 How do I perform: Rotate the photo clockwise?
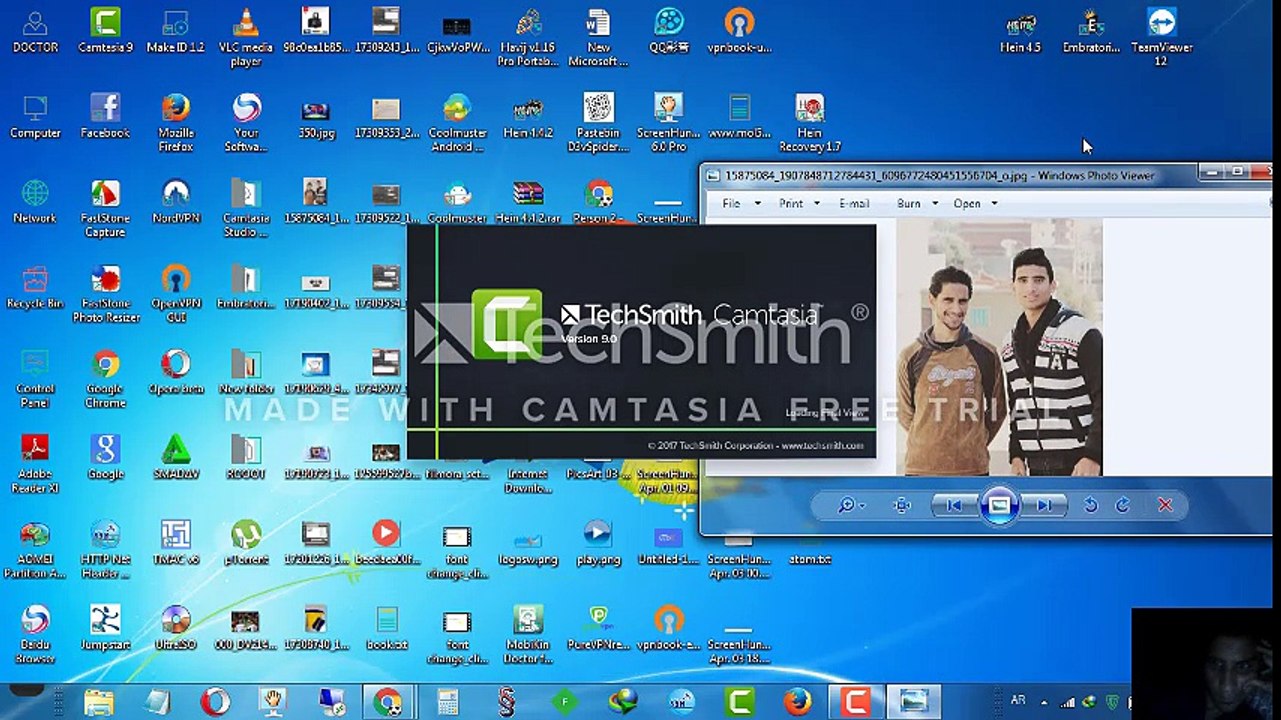(1123, 505)
